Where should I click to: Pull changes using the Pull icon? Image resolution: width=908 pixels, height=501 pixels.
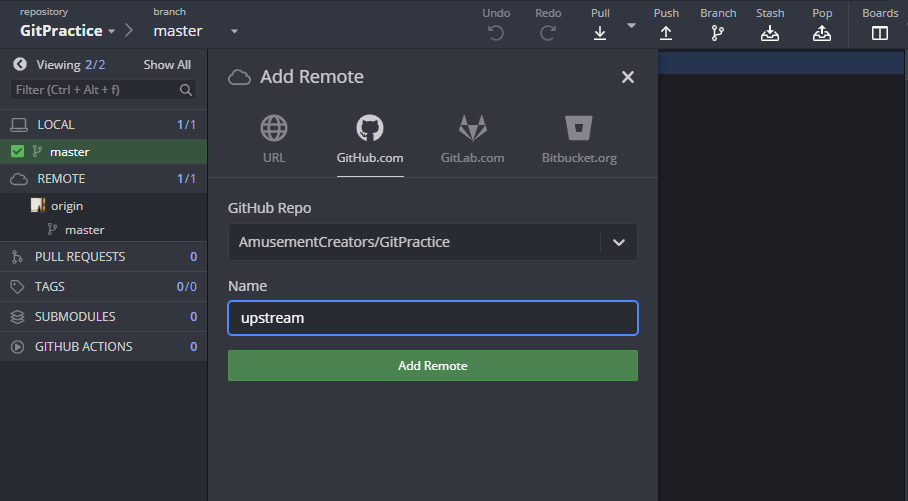600,33
